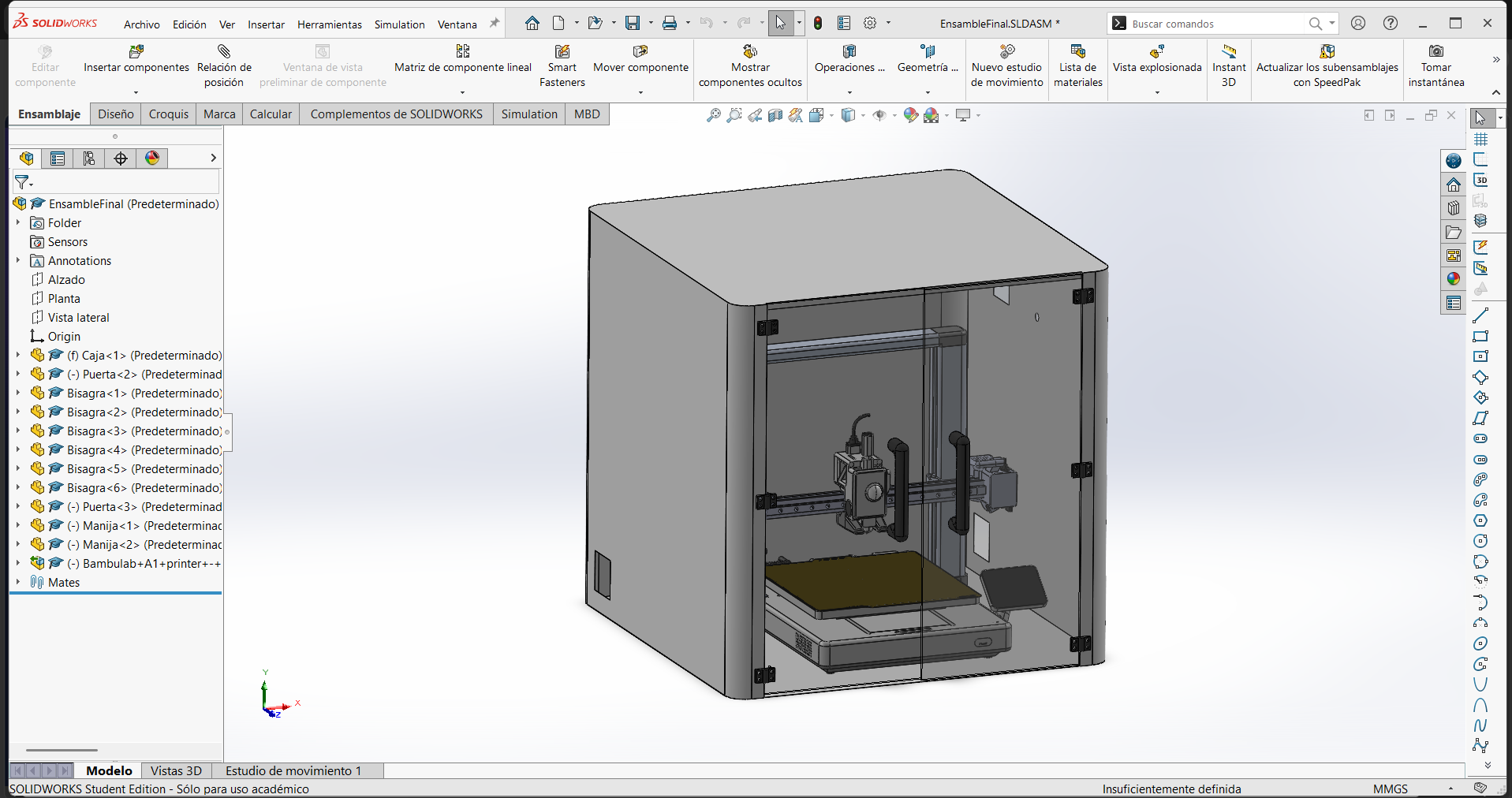The image size is (1512, 798).
Task: Start a Nuevo estudio de movimiento
Action: point(1006,65)
